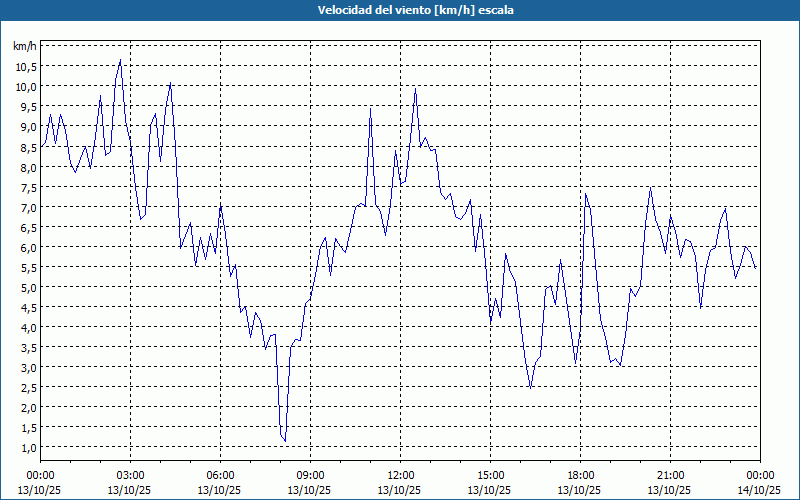Click the 03:00 time label
This screenshot has height=500, width=800.
point(130,475)
